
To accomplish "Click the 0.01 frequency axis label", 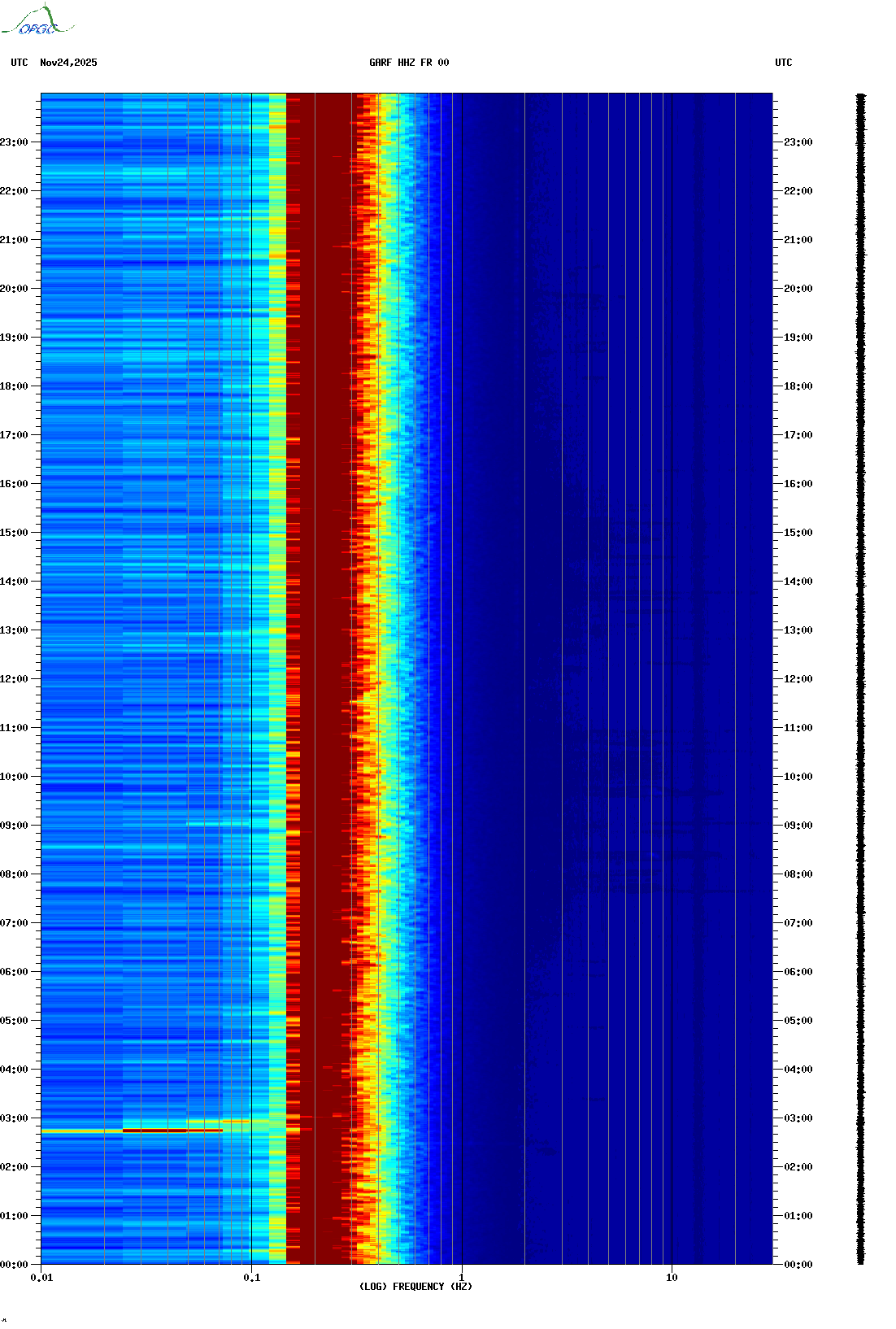I will click(x=41, y=1278).
